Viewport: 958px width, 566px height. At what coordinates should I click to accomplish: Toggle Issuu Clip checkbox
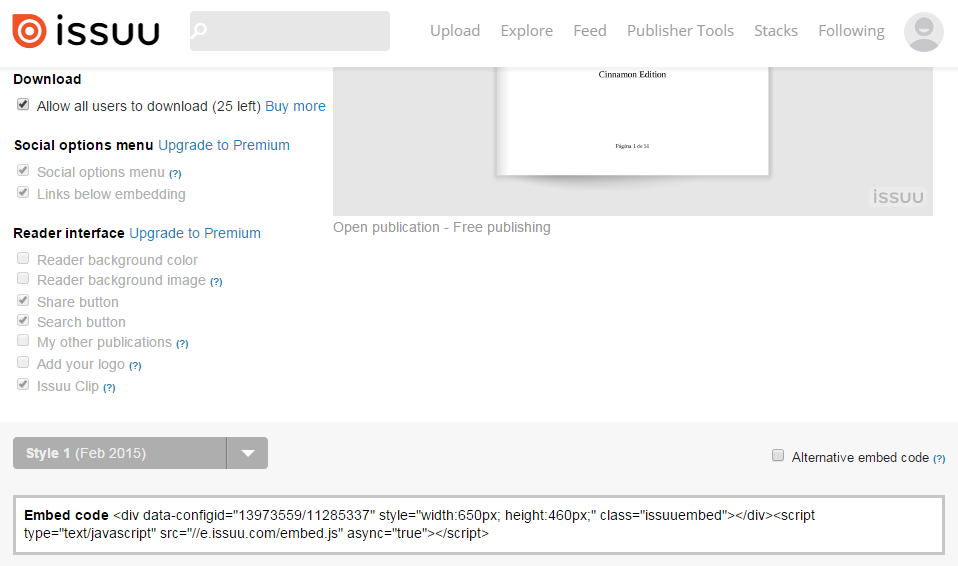tap(23, 384)
